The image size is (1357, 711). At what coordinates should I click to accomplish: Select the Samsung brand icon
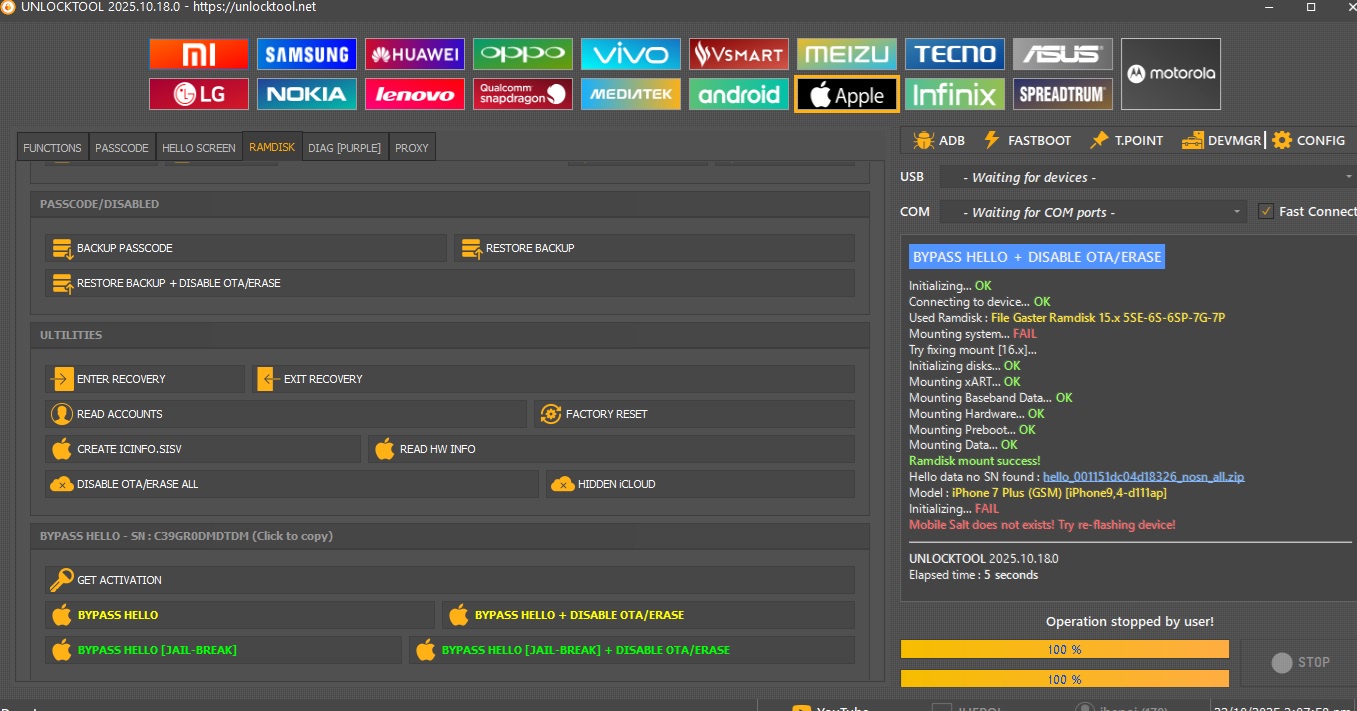(x=306, y=54)
